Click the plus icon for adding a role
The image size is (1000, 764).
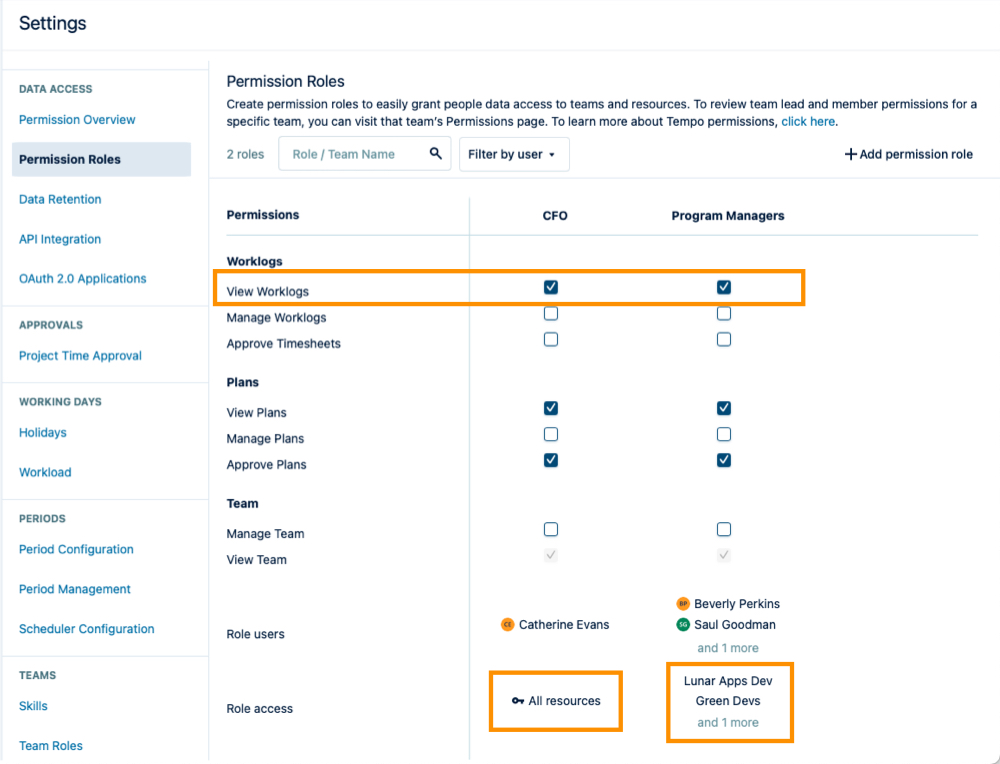tap(851, 154)
